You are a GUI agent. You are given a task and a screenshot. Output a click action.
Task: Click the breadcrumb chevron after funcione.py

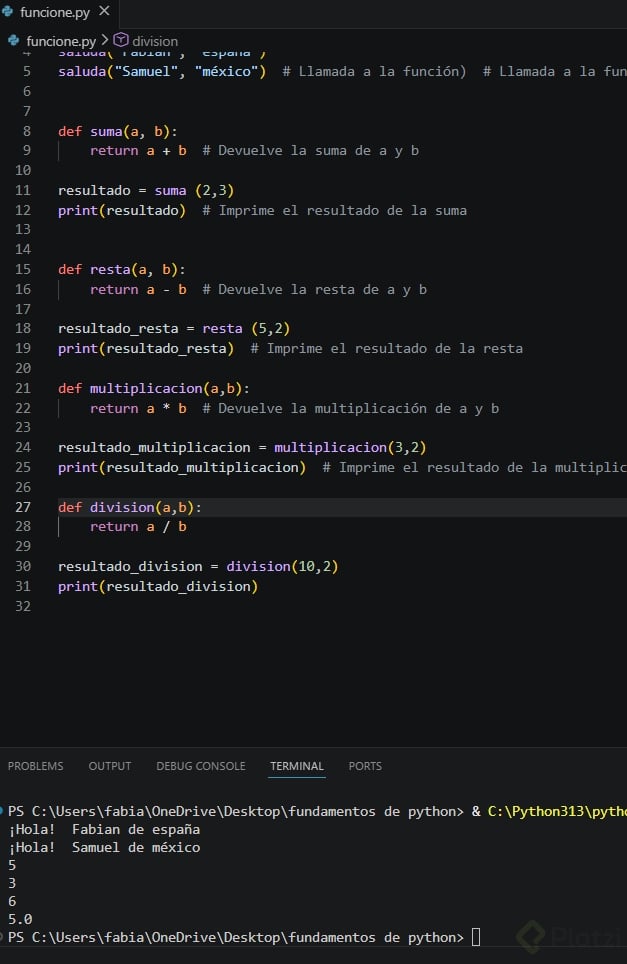(104, 40)
